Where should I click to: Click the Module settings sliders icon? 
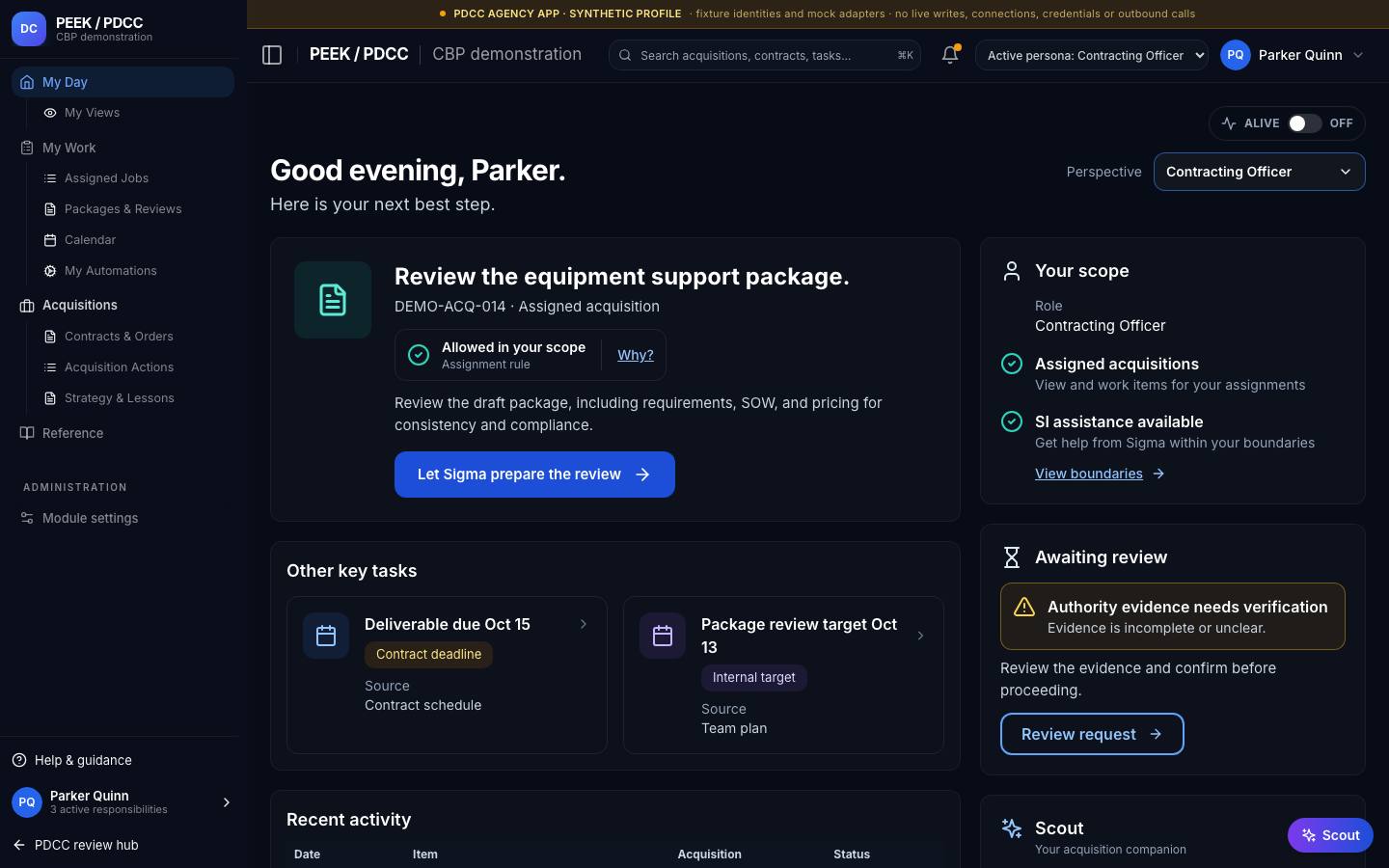[27, 518]
